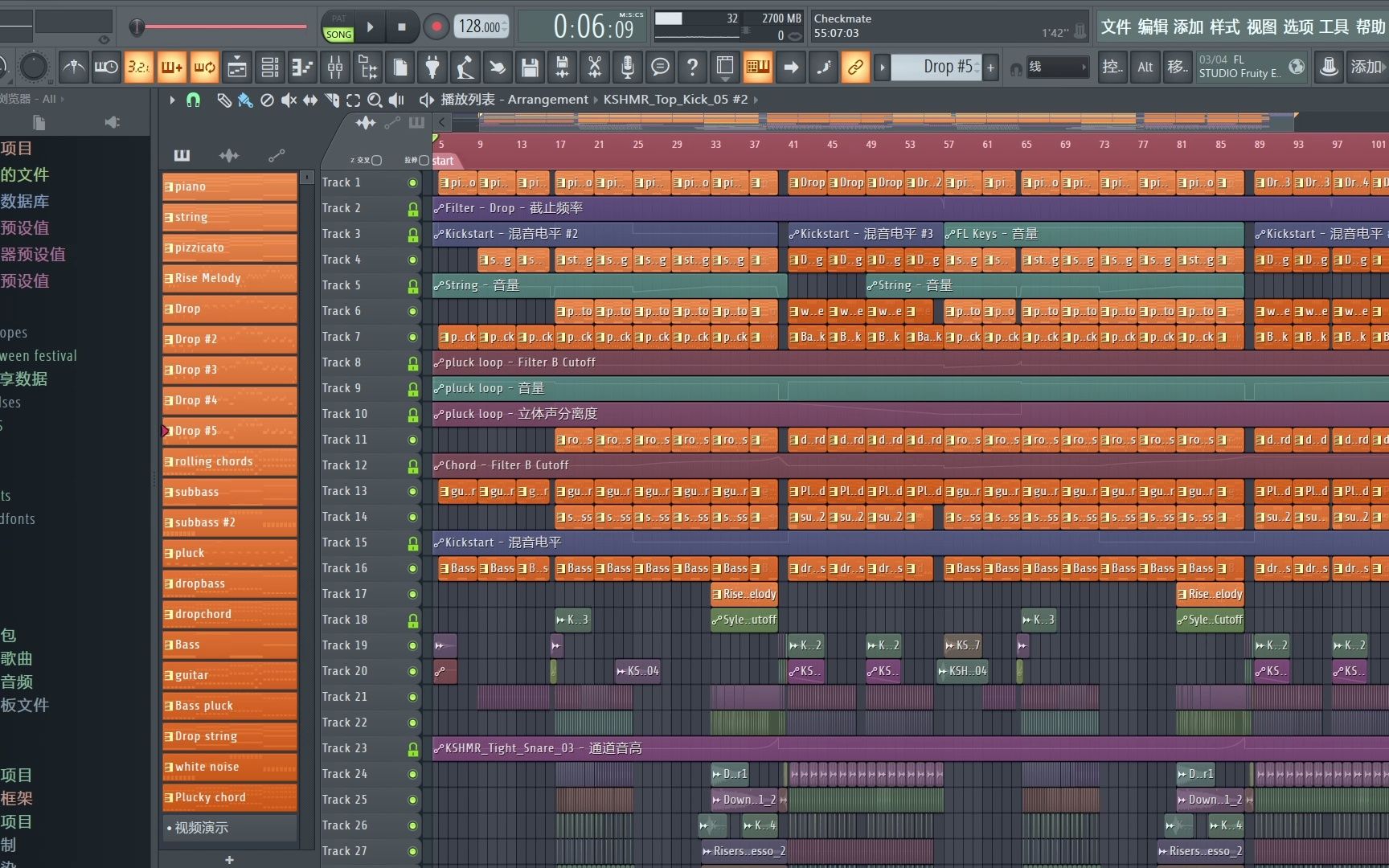Toggle the green magnet snap icon
This screenshot has height=868, width=1389.
[193, 100]
